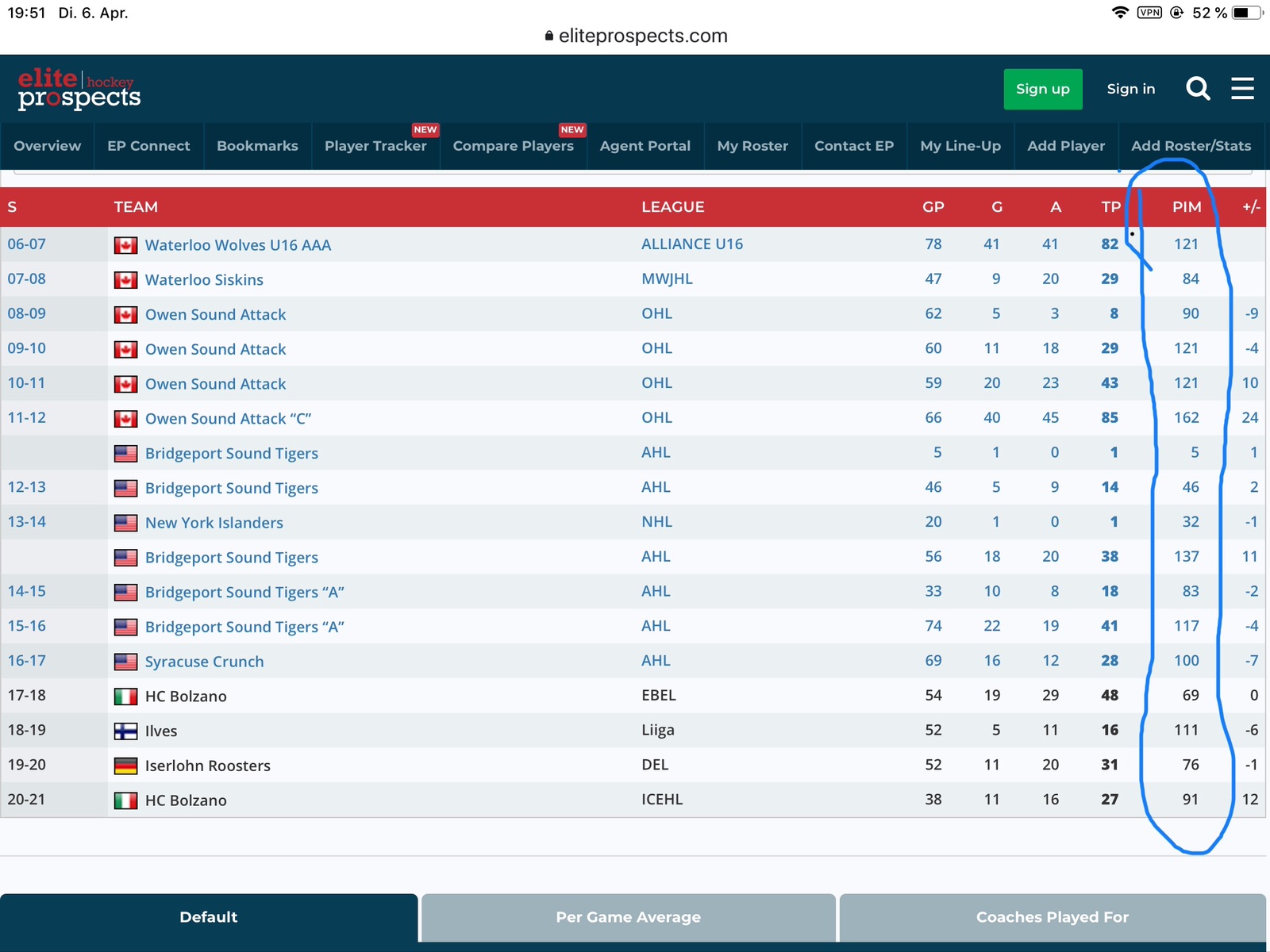The height and width of the screenshot is (952, 1270).
Task: Sort by the PIM column header
Action: [1186, 207]
